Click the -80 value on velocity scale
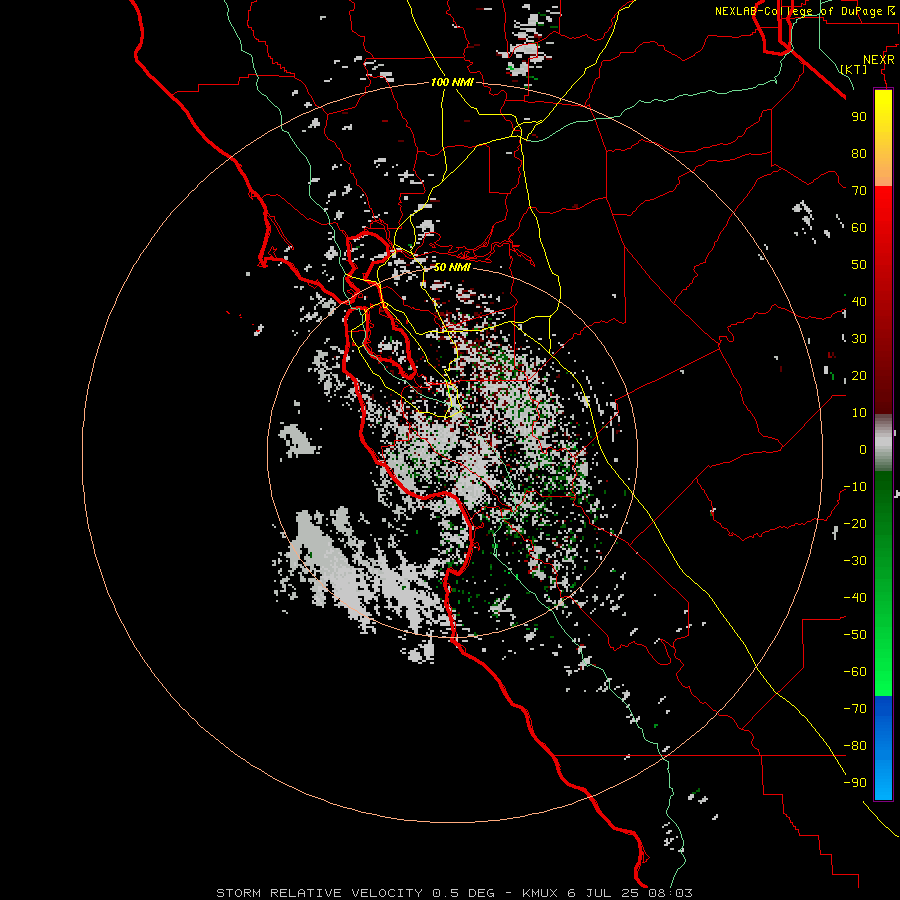This screenshot has height=900, width=900. click(x=855, y=746)
